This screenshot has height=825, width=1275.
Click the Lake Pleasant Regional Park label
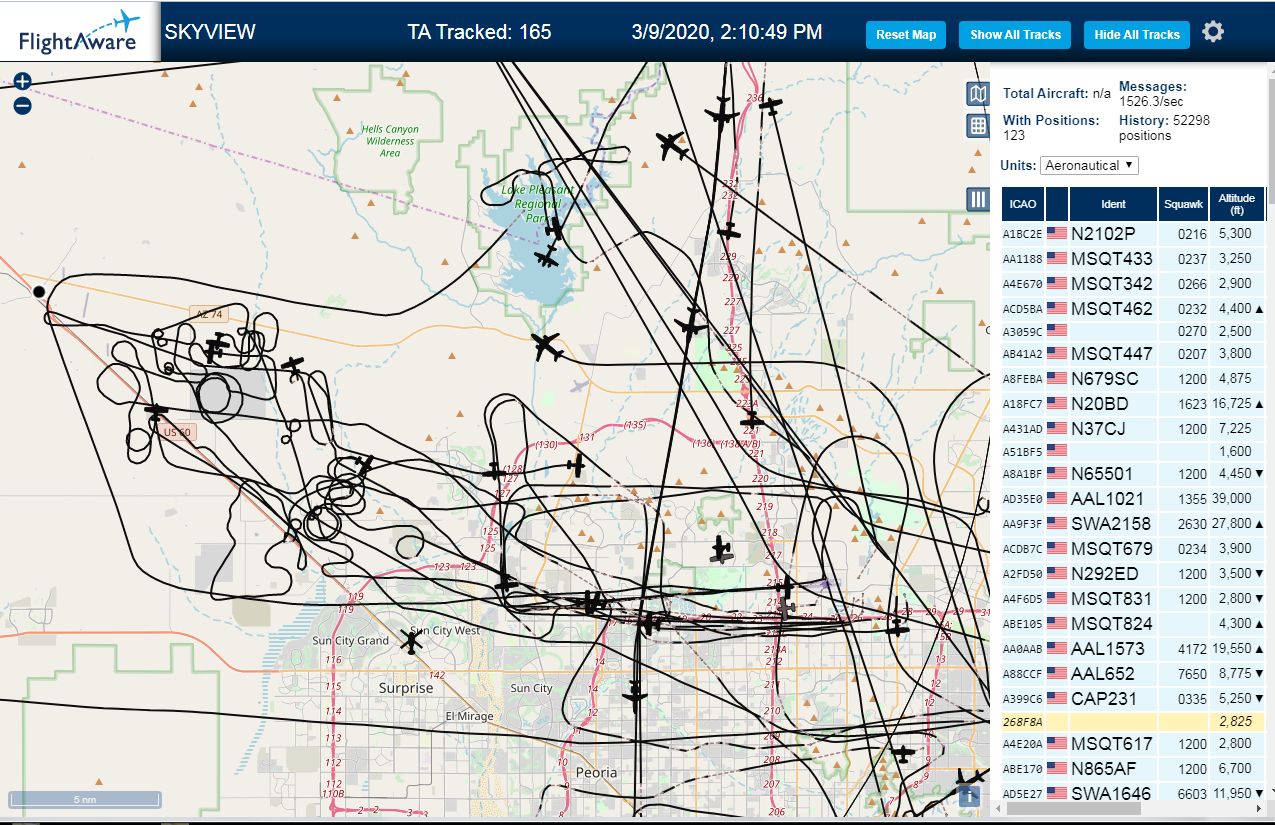pos(538,203)
